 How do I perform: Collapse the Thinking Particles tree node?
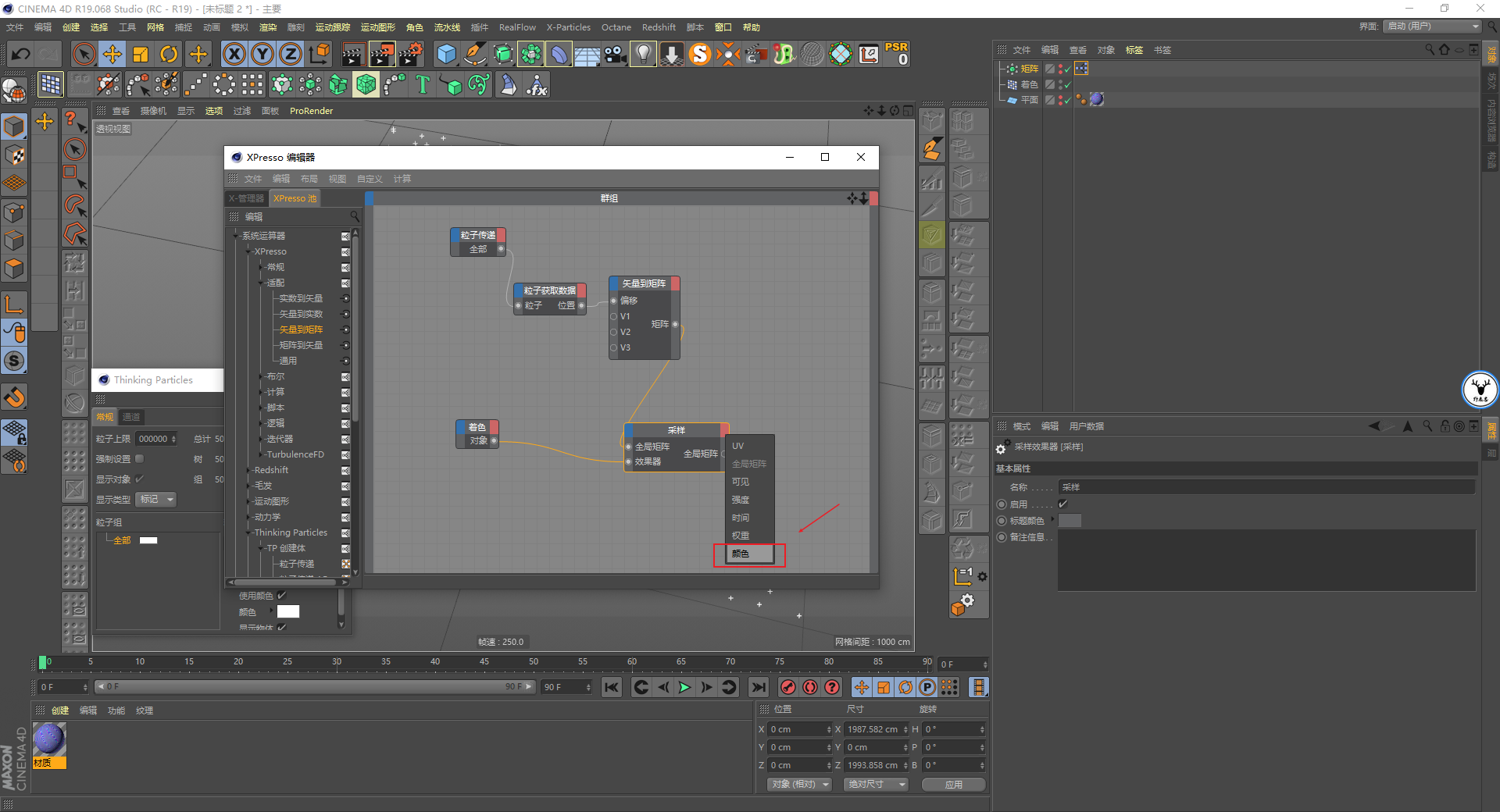pyautogui.click(x=248, y=532)
